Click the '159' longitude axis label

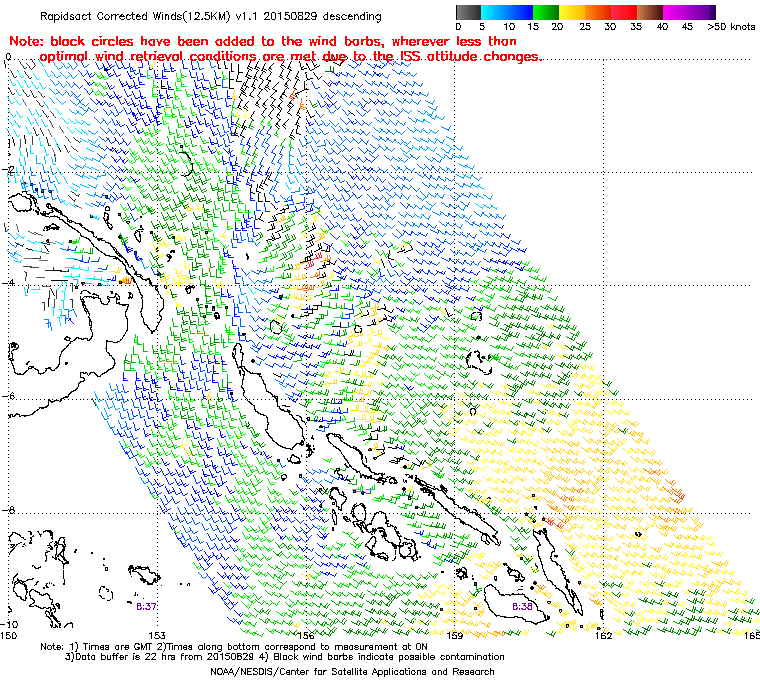(455, 635)
